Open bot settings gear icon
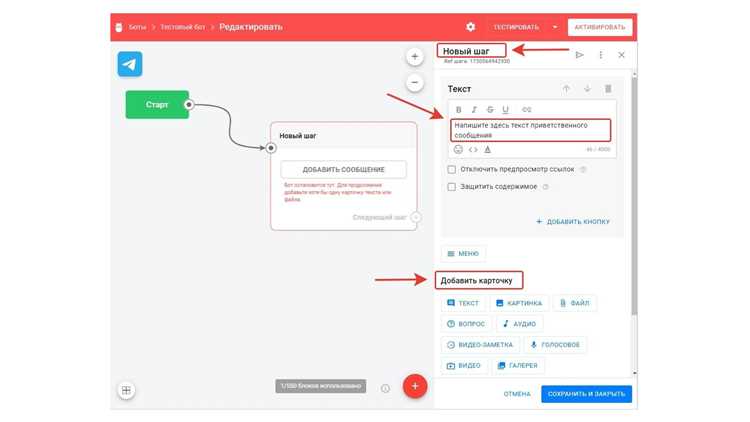The image size is (750, 422). click(471, 27)
